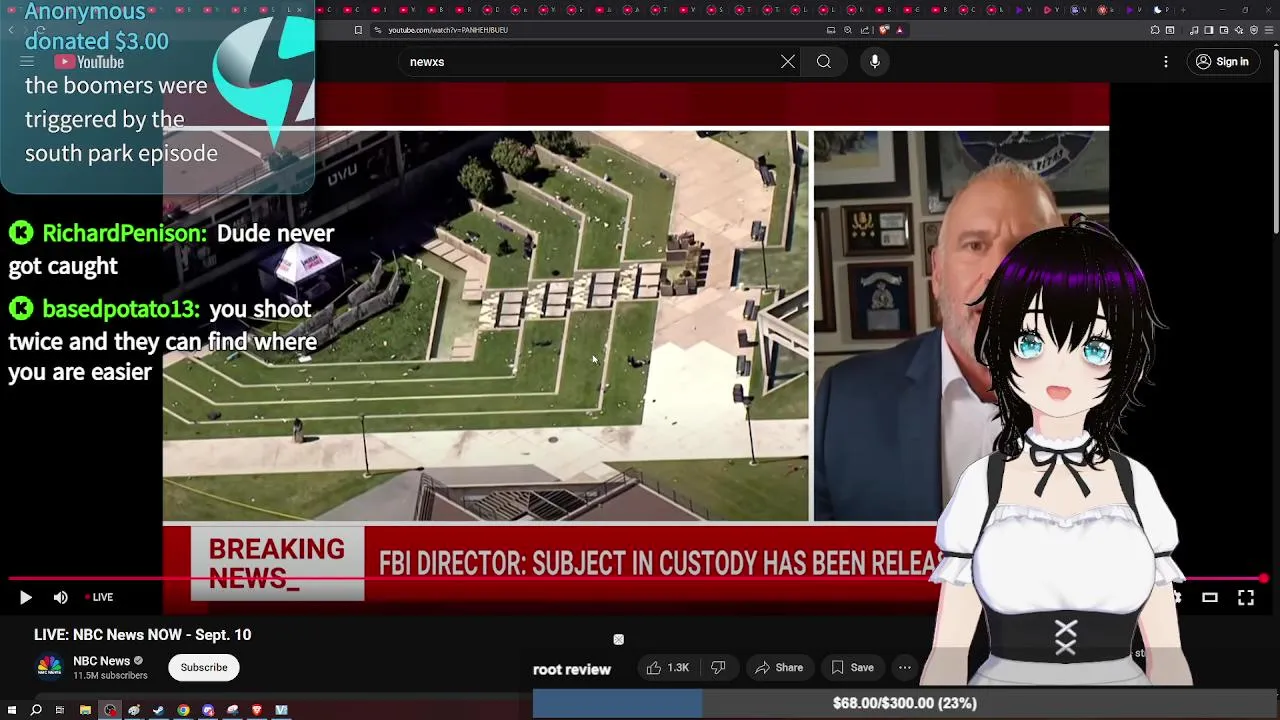The image size is (1280, 720).
Task: Open browser extensions puzzle icon
Action: (x=1155, y=30)
